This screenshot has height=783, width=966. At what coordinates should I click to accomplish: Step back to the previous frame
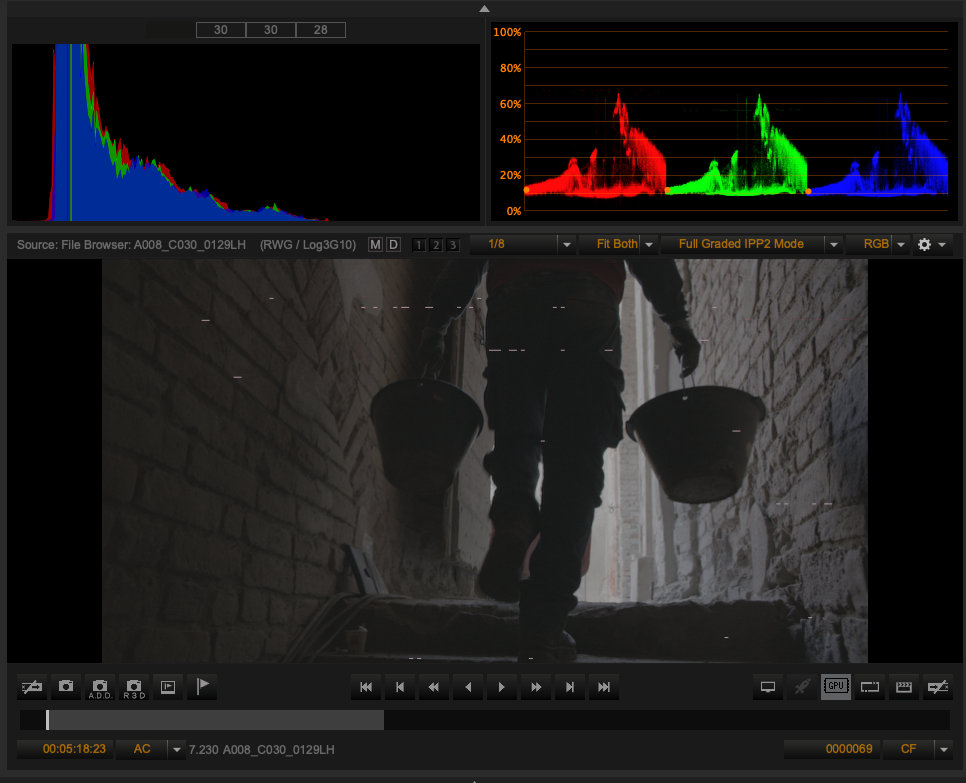pyautogui.click(x=400, y=687)
